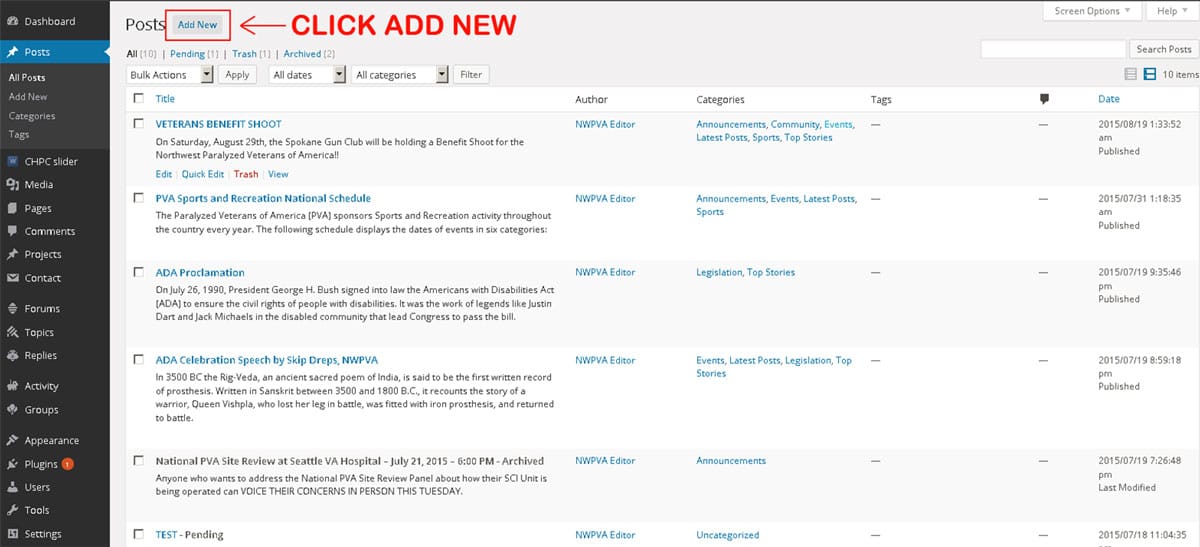Open Categories in Posts submenu
The height and width of the screenshot is (547, 1200).
coord(32,116)
